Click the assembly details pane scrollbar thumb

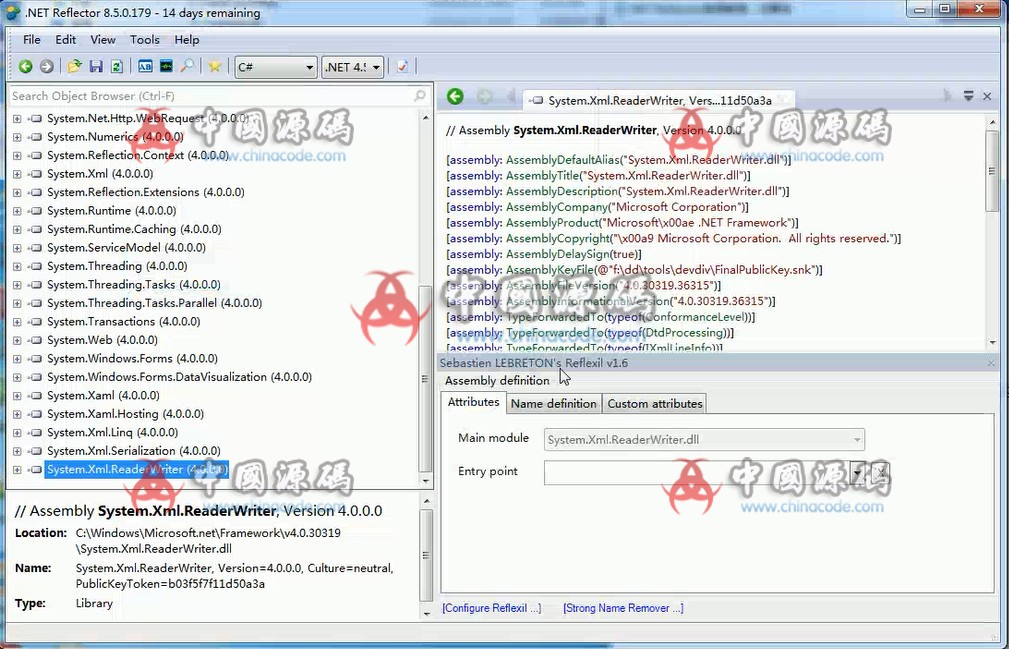[425, 555]
